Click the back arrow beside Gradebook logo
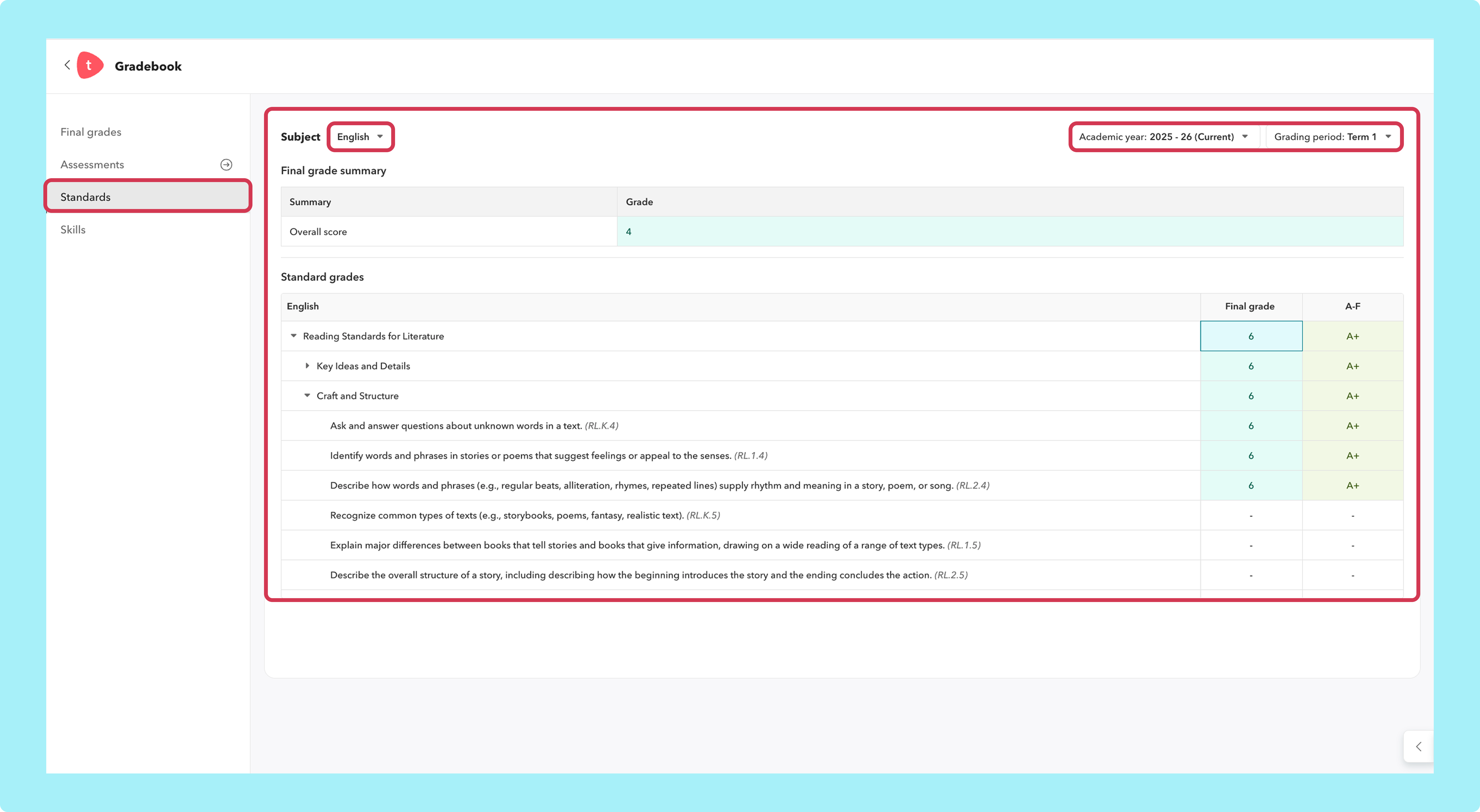 (x=67, y=65)
